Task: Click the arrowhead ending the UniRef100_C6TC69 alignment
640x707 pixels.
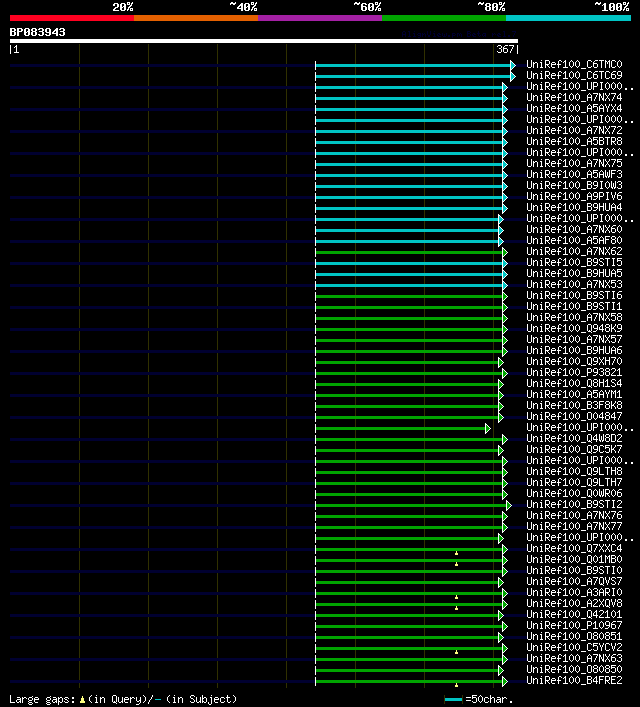Action: [513, 76]
